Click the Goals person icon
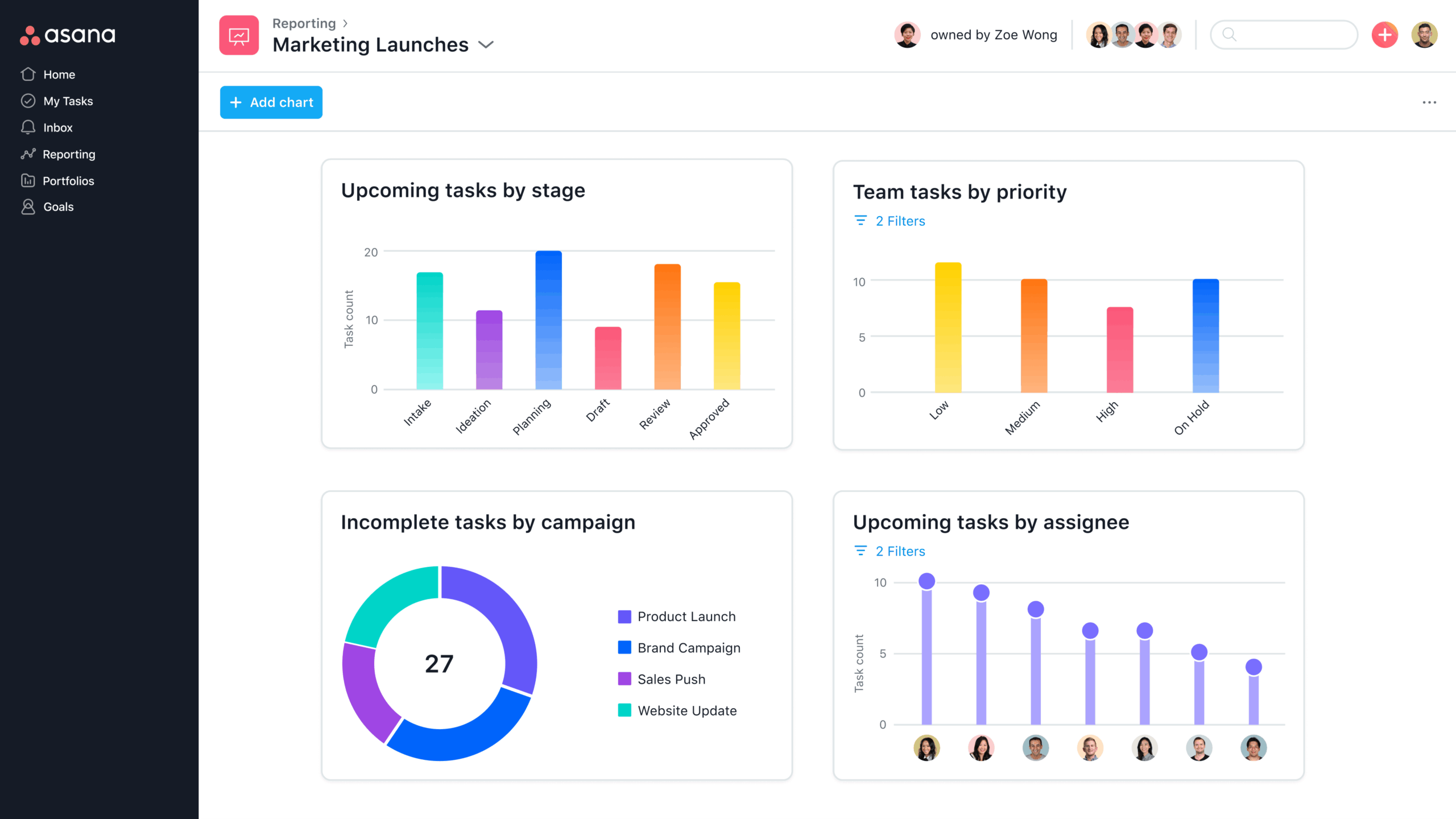This screenshot has width=1456, height=819. point(28,207)
